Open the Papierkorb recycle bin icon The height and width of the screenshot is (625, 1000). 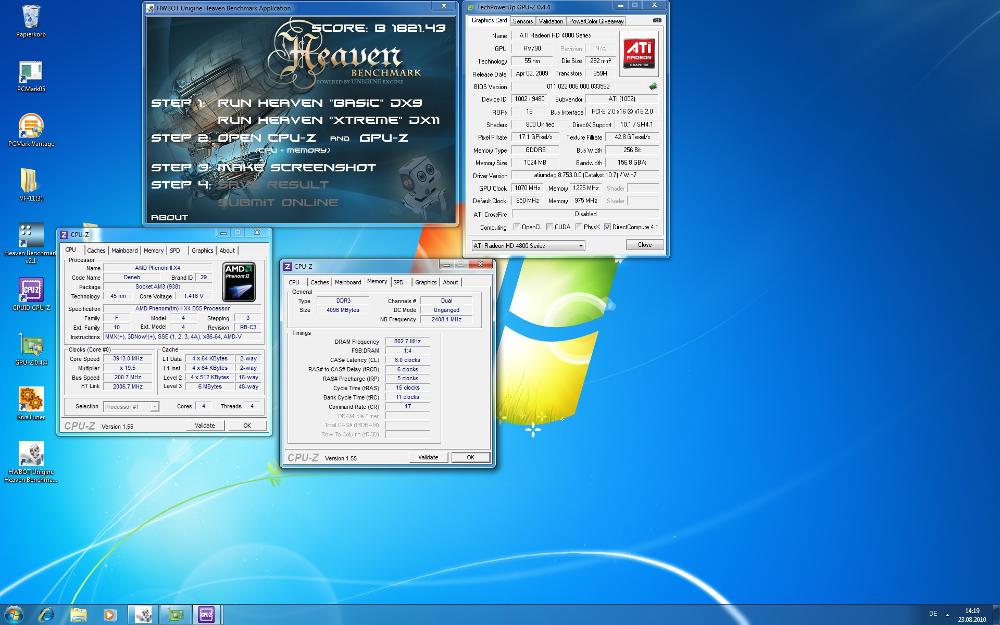tap(30, 20)
